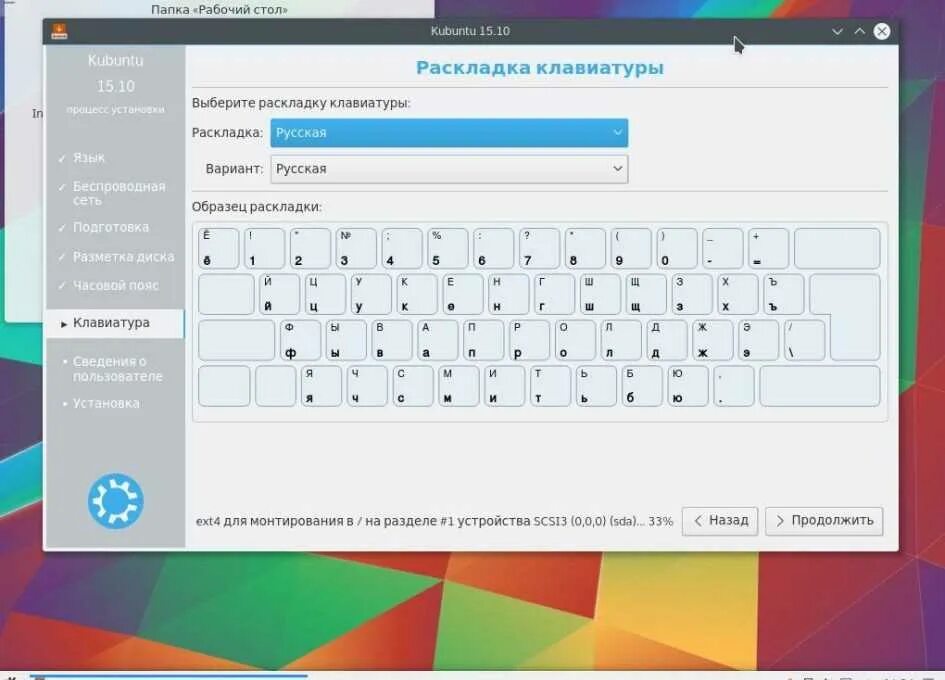Click the Kubuntu gear logo in sidebar
Viewport: 945px width, 680px height.
tap(116, 501)
